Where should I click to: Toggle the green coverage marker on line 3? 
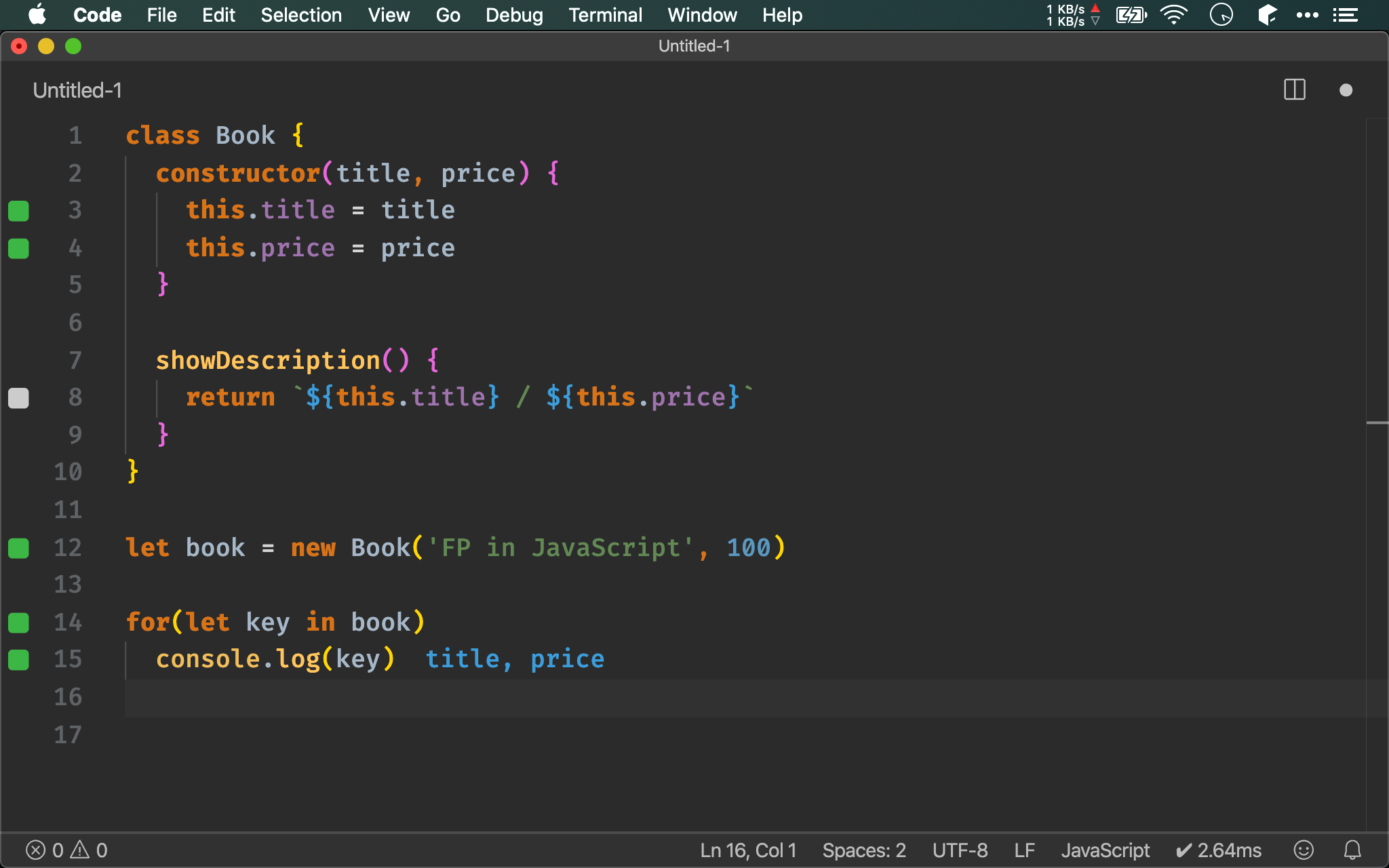click(x=18, y=211)
